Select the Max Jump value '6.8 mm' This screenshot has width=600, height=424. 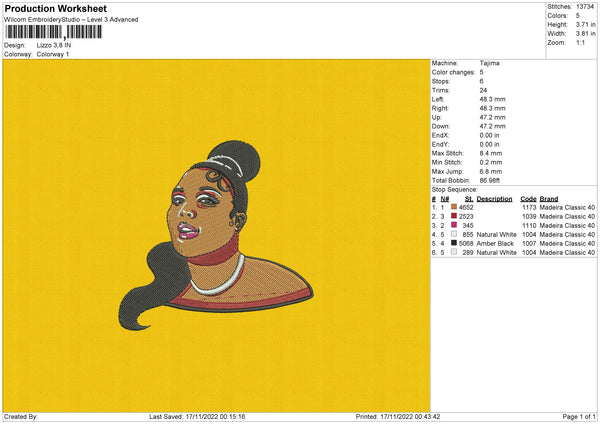pos(491,171)
